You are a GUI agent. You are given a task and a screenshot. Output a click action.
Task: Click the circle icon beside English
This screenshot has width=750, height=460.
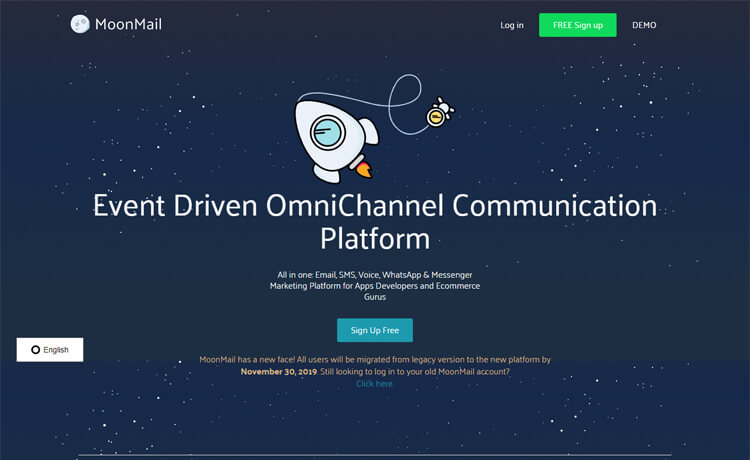coord(35,350)
